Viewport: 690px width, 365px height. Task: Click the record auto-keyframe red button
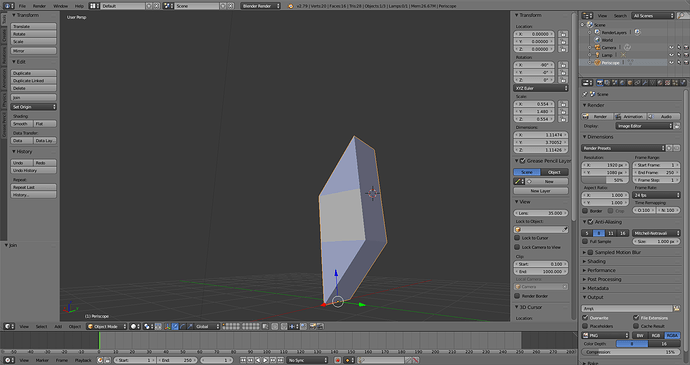(x=338, y=360)
